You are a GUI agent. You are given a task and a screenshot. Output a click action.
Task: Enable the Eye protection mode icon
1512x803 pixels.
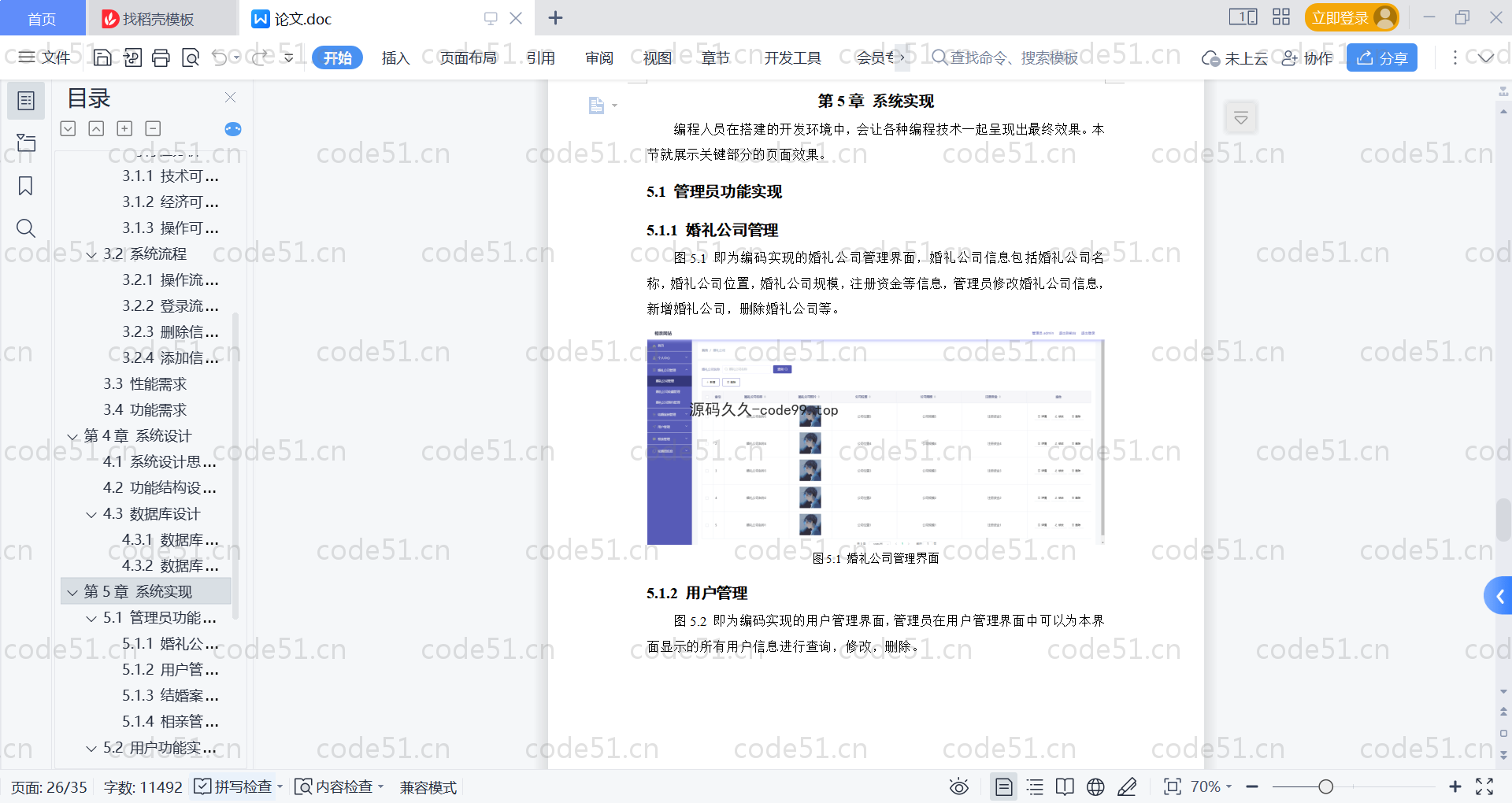(x=958, y=786)
